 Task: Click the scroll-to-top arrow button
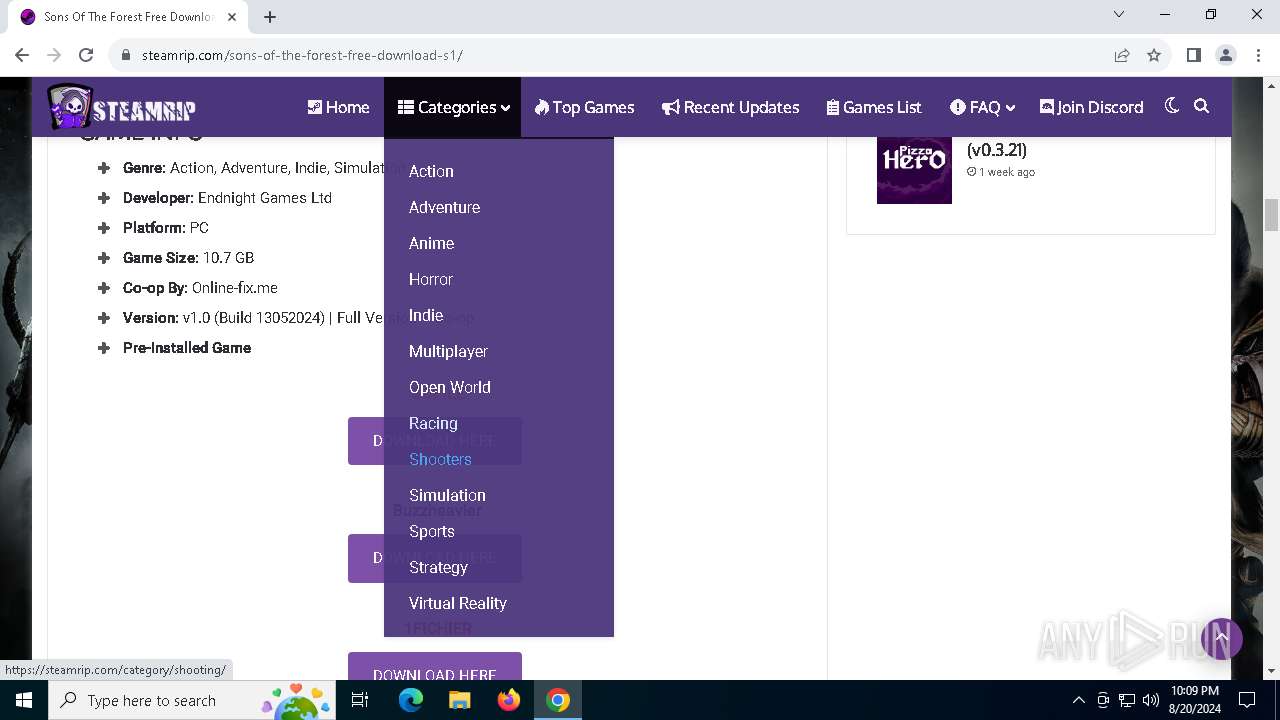pyautogui.click(x=1221, y=637)
